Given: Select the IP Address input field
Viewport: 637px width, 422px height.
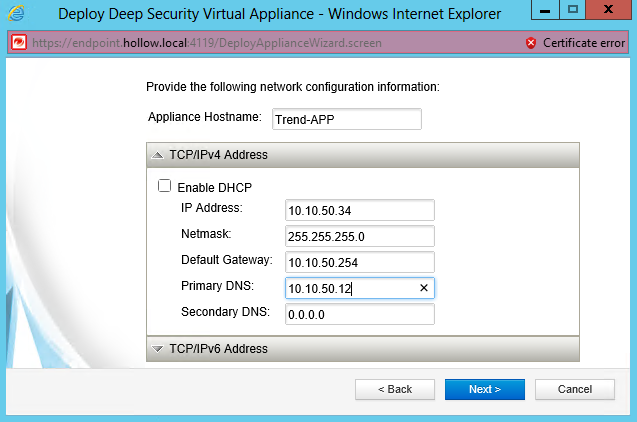Looking at the screenshot, I should 359,210.
